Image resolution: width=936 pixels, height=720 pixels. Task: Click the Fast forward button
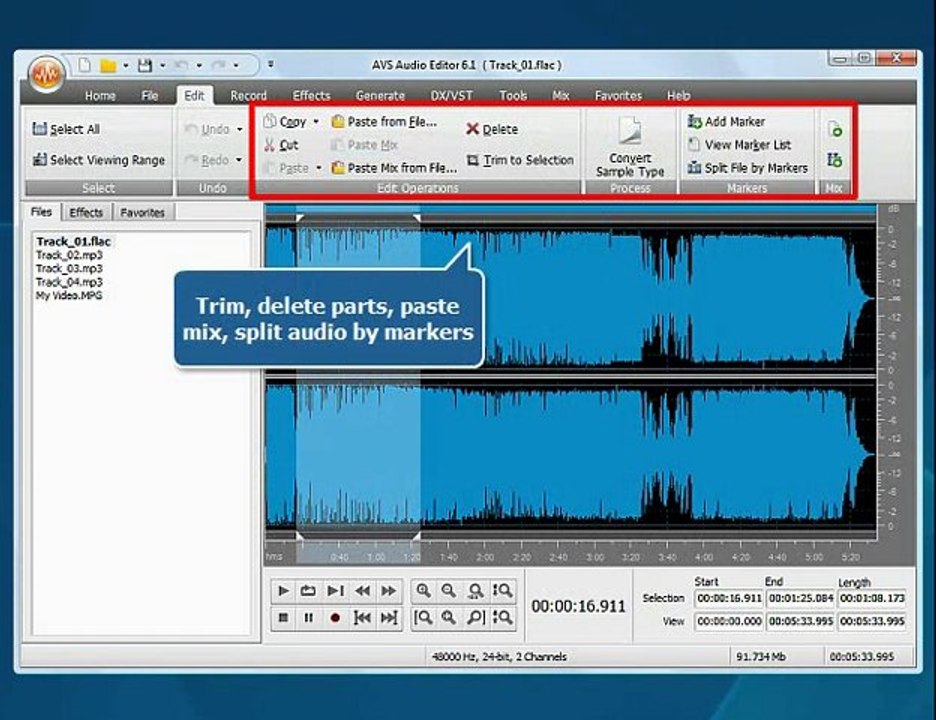[389, 591]
